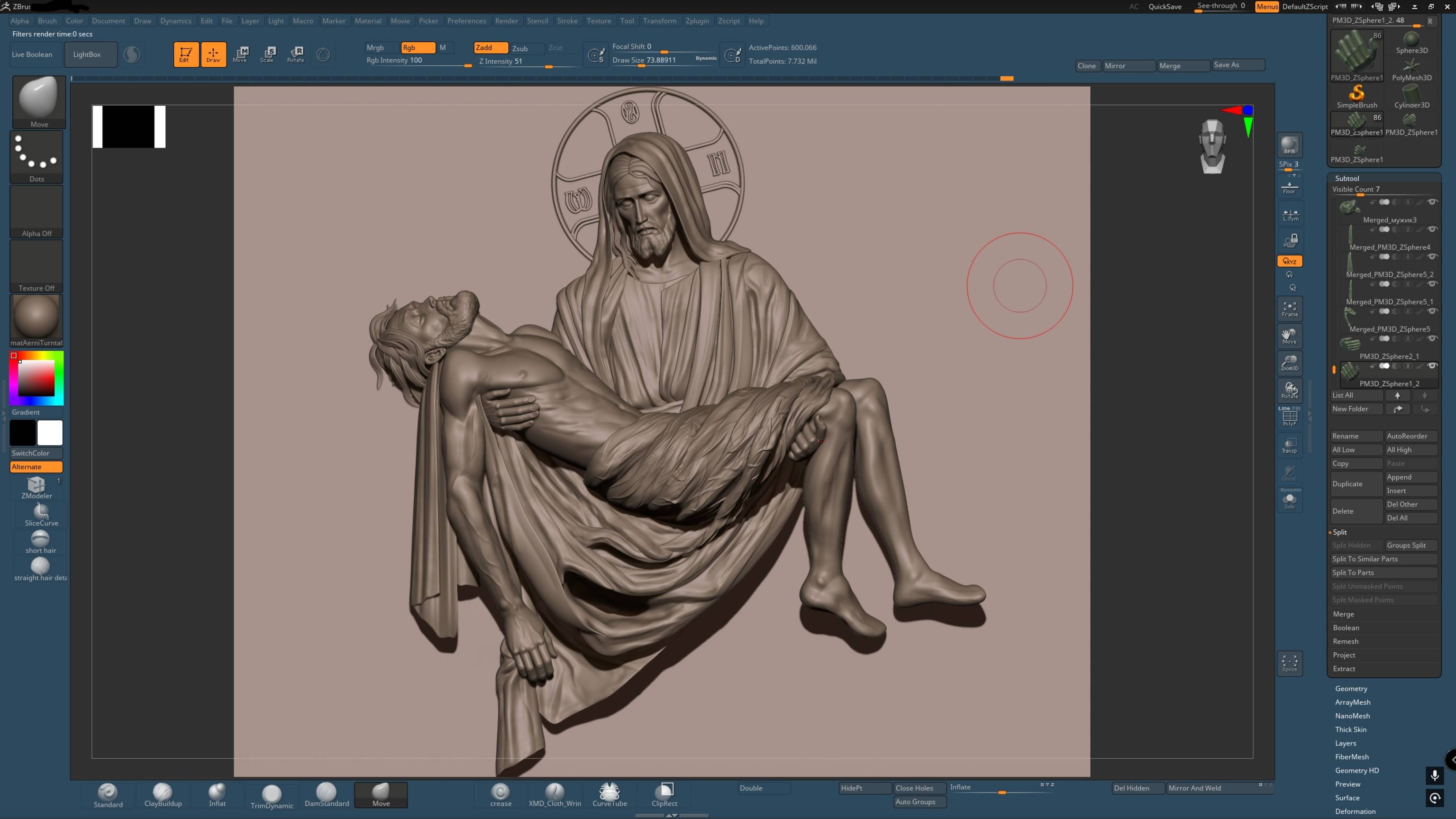Image resolution: width=1456 pixels, height=819 pixels.
Task: Click the Duplicate subtool button
Action: click(1355, 484)
